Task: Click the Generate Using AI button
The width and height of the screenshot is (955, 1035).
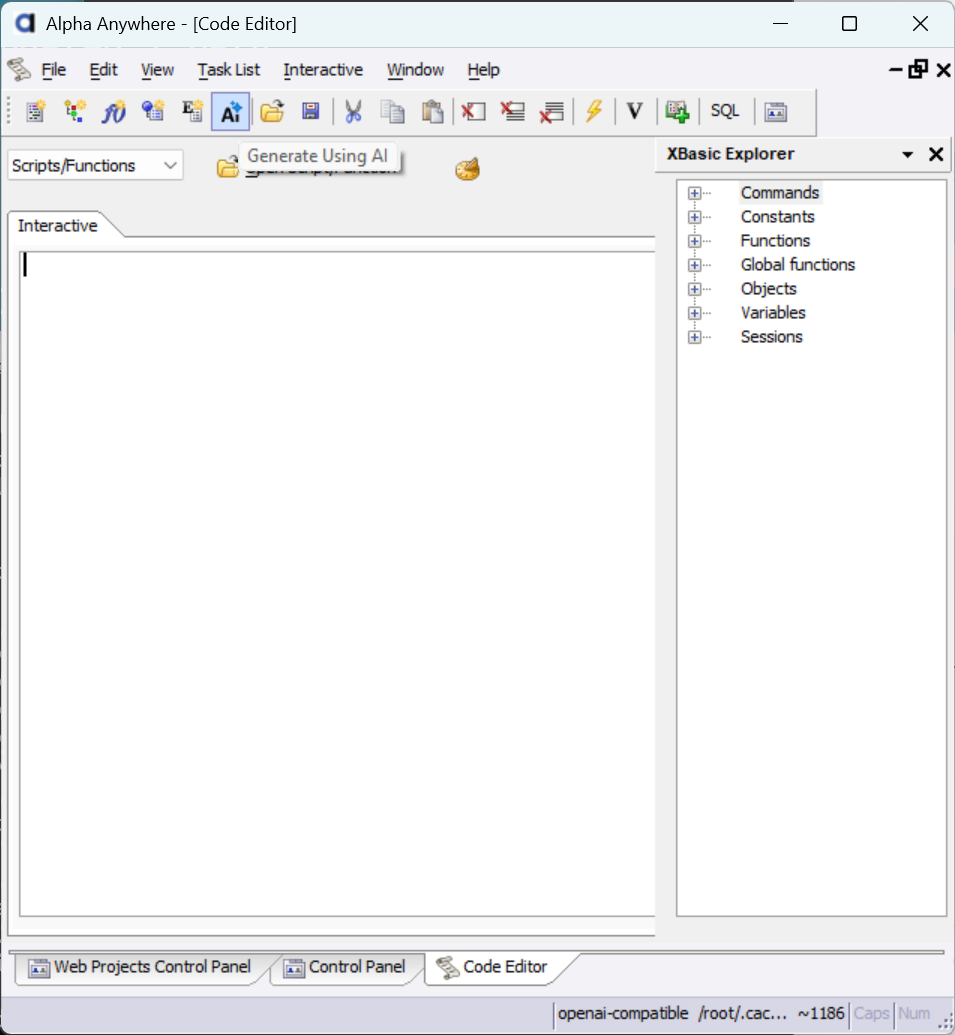Action: 230,112
